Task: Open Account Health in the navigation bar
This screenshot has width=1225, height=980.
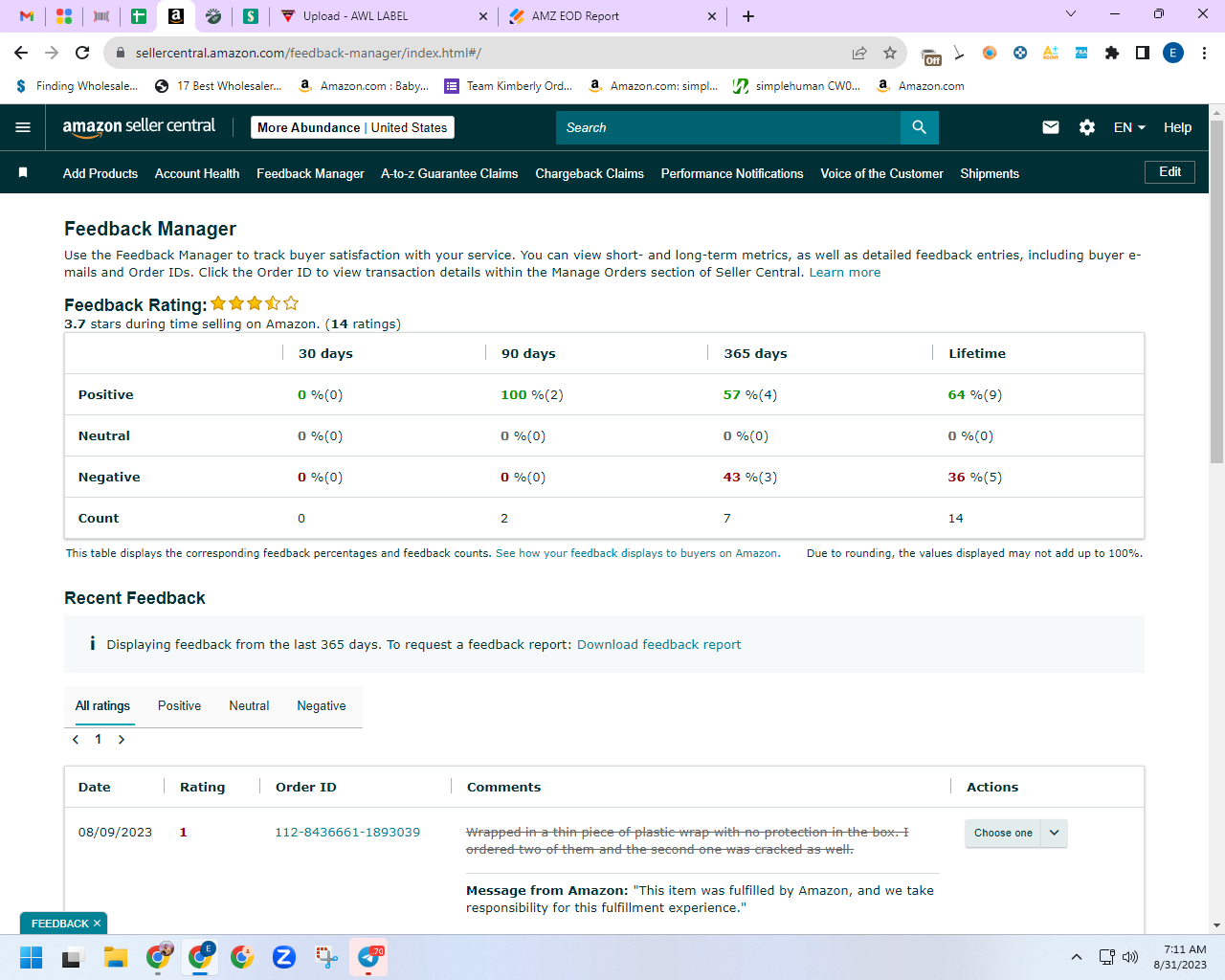Action: [197, 173]
